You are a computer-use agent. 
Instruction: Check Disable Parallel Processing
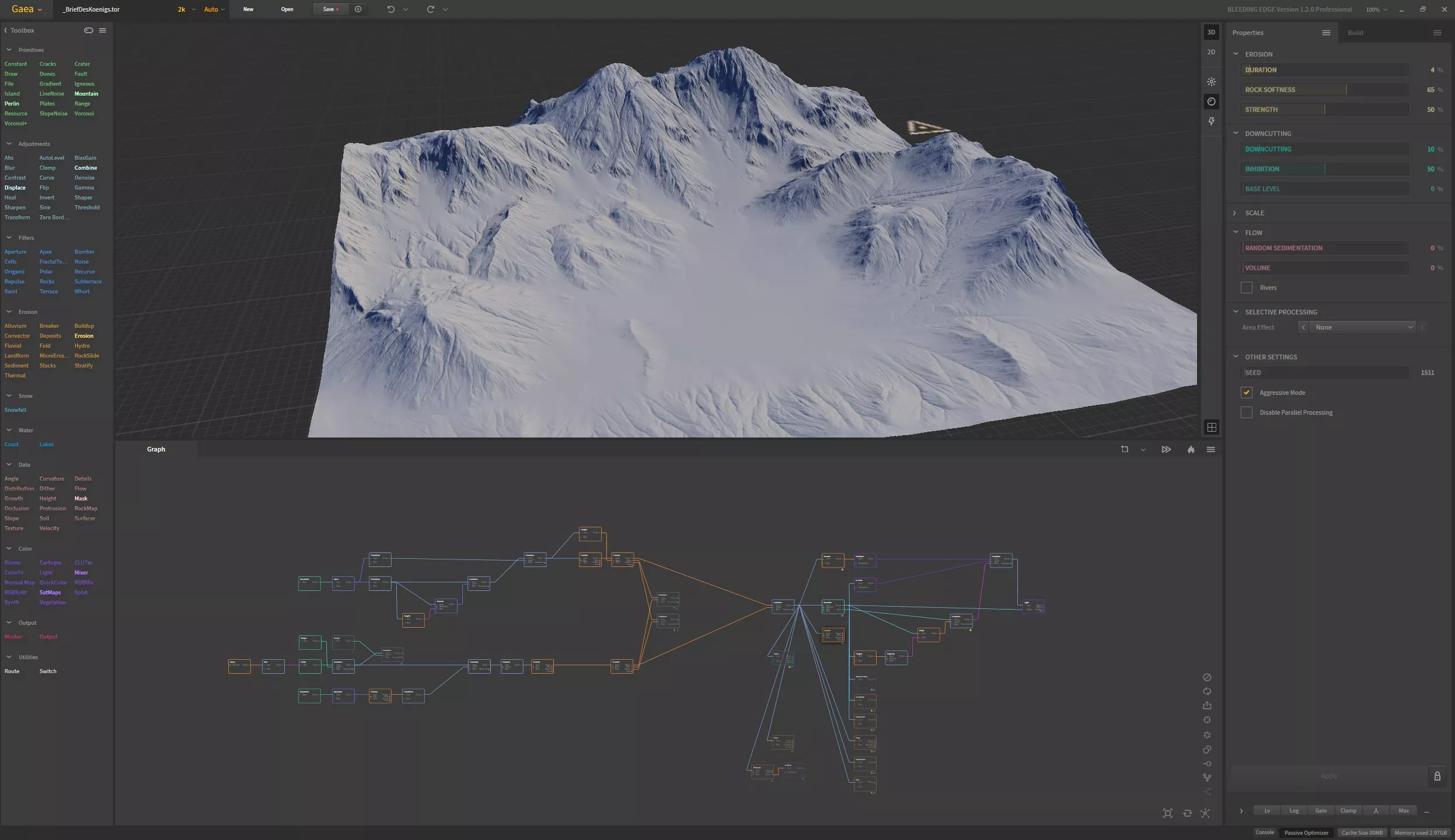[1247, 412]
